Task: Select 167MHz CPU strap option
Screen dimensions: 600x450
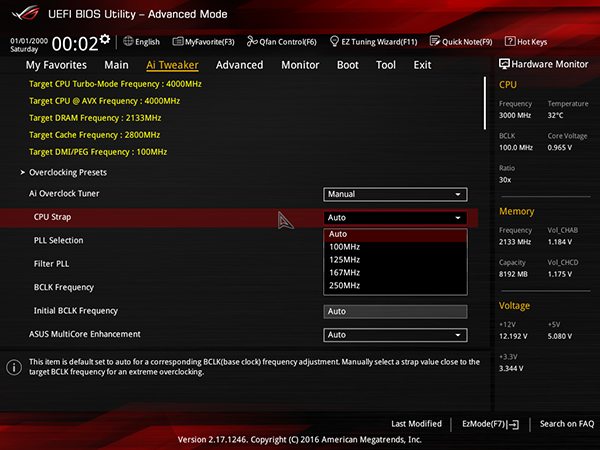Action: click(x=395, y=273)
